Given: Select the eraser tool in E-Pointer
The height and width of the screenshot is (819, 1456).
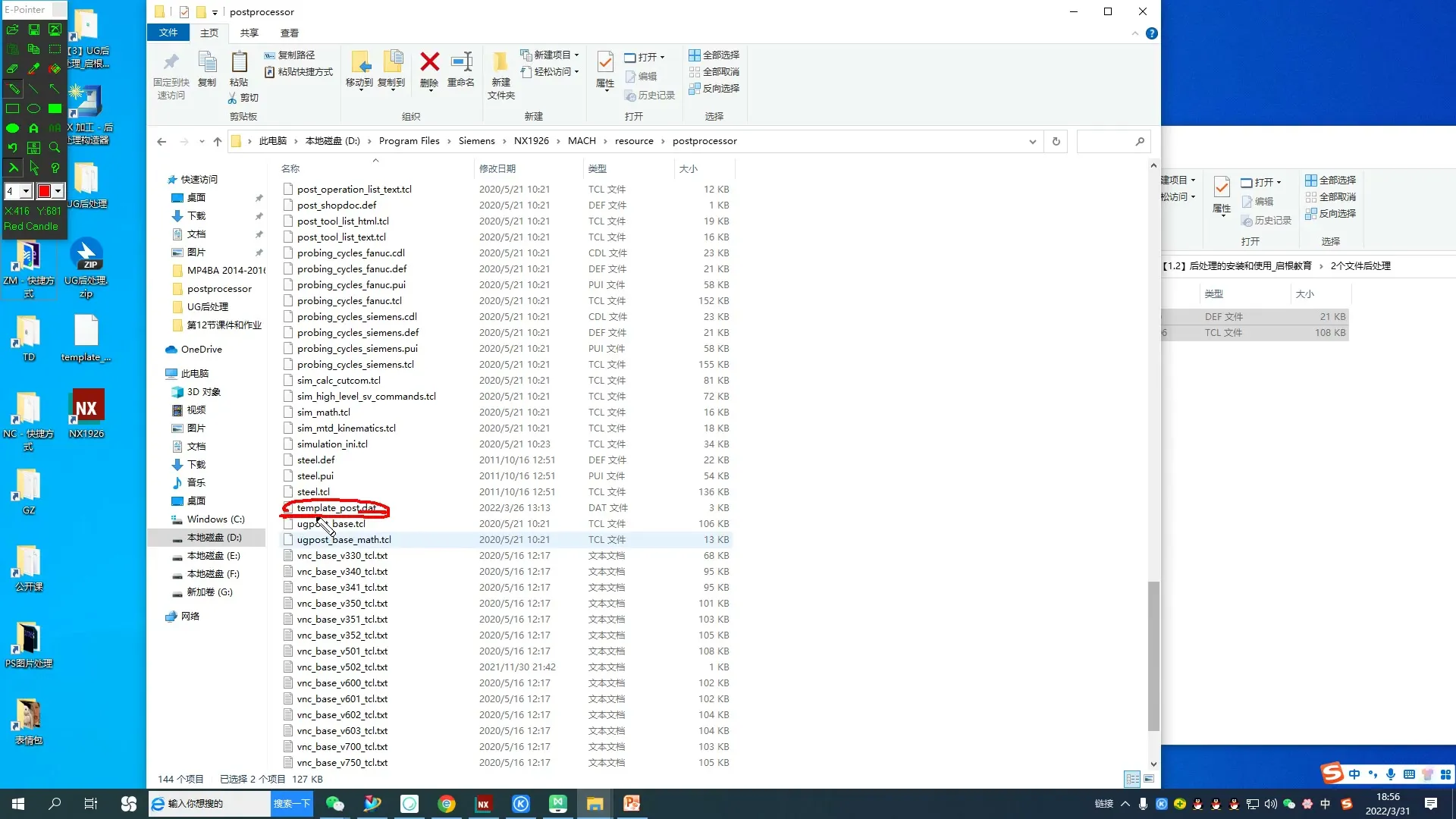Looking at the screenshot, I should coord(13,68).
